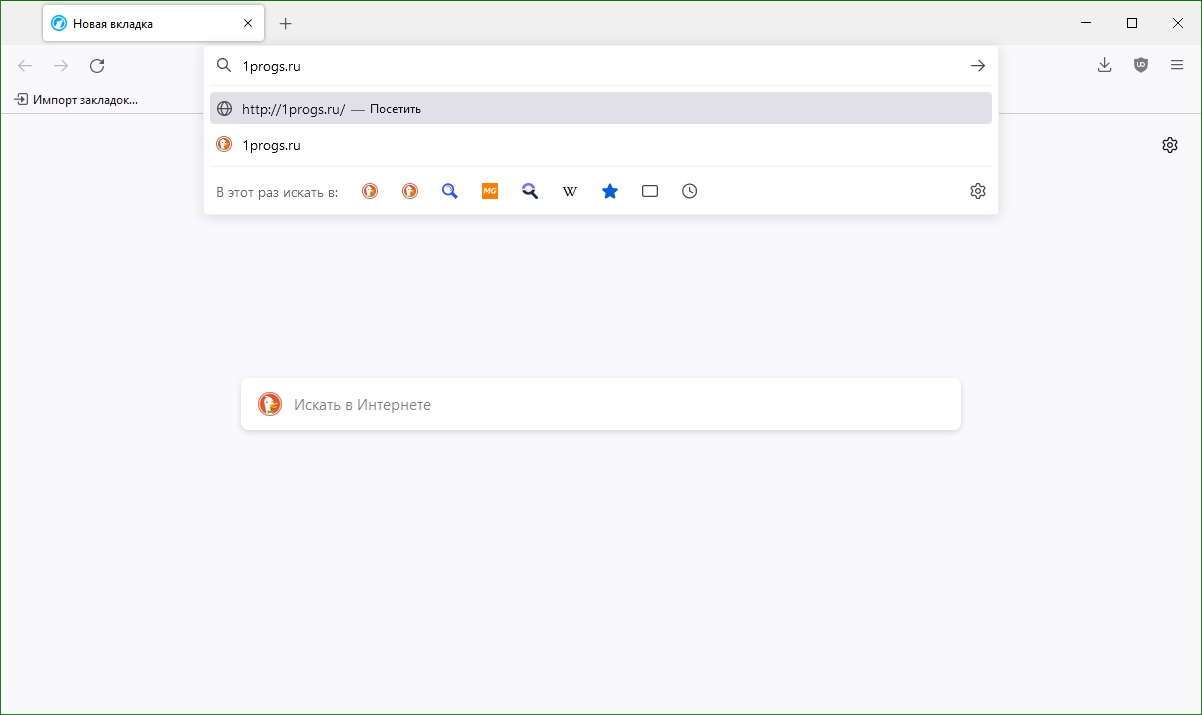Open search settings gear in the dropdown
This screenshot has height=715, width=1202.
(x=978, y=191)
